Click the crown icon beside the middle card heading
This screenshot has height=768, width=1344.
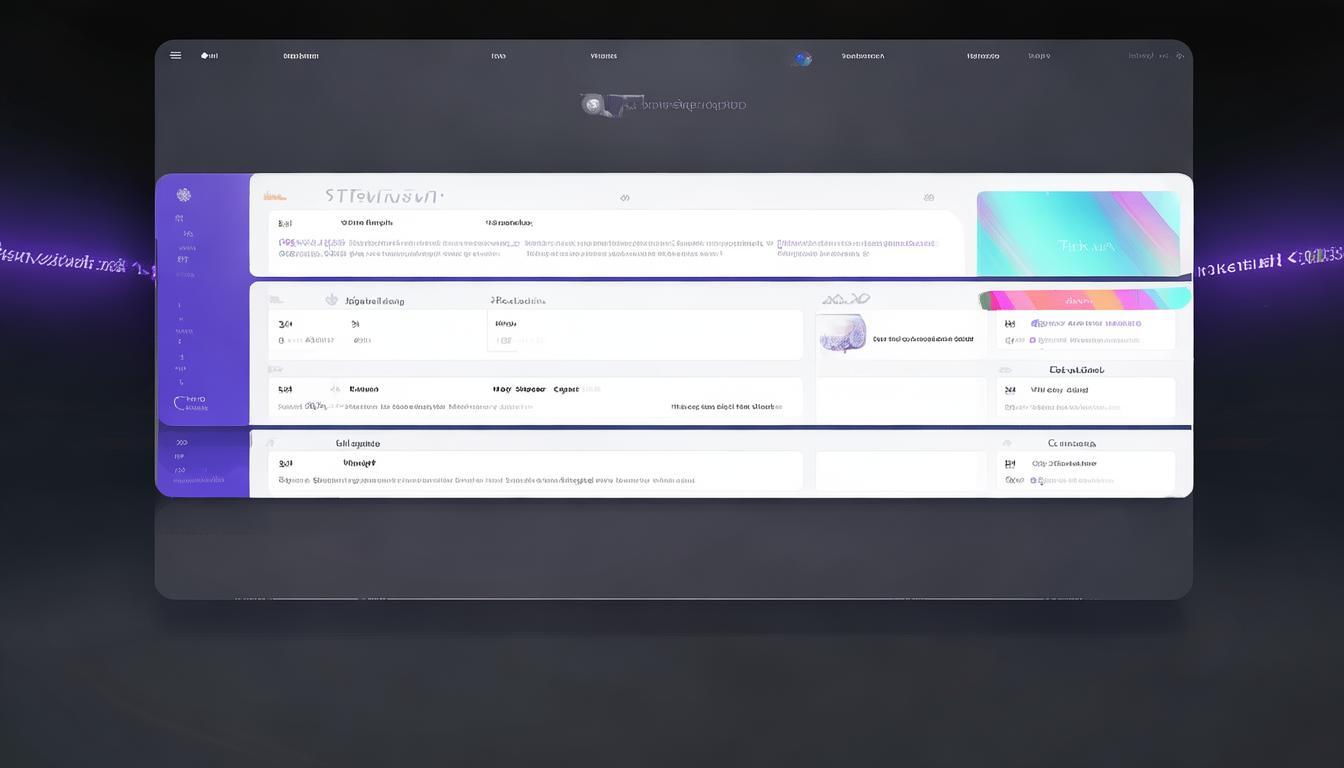[x=330, y=299]
